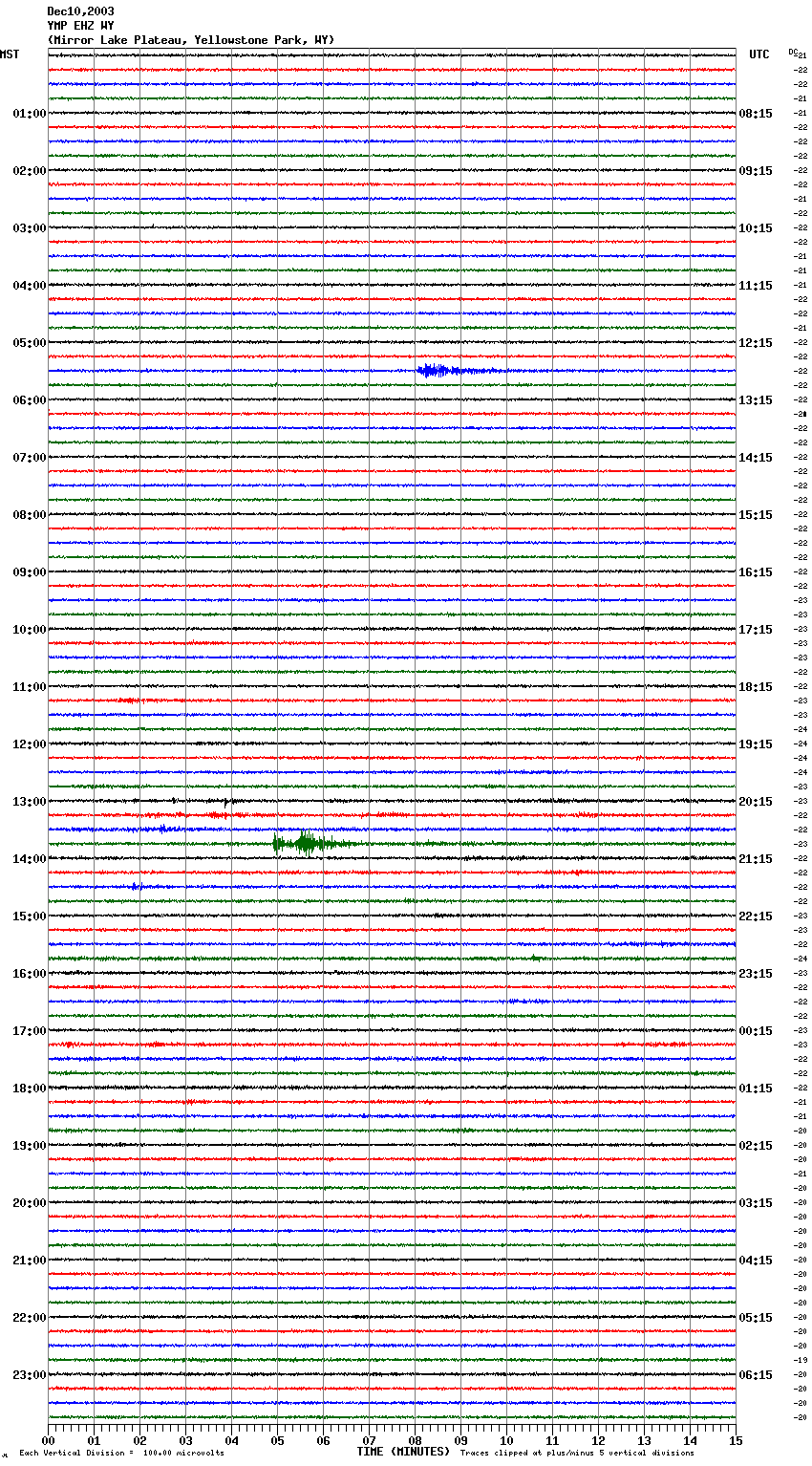
Task: Pick the 15:15 UTC row label
Action: [756, 515]
